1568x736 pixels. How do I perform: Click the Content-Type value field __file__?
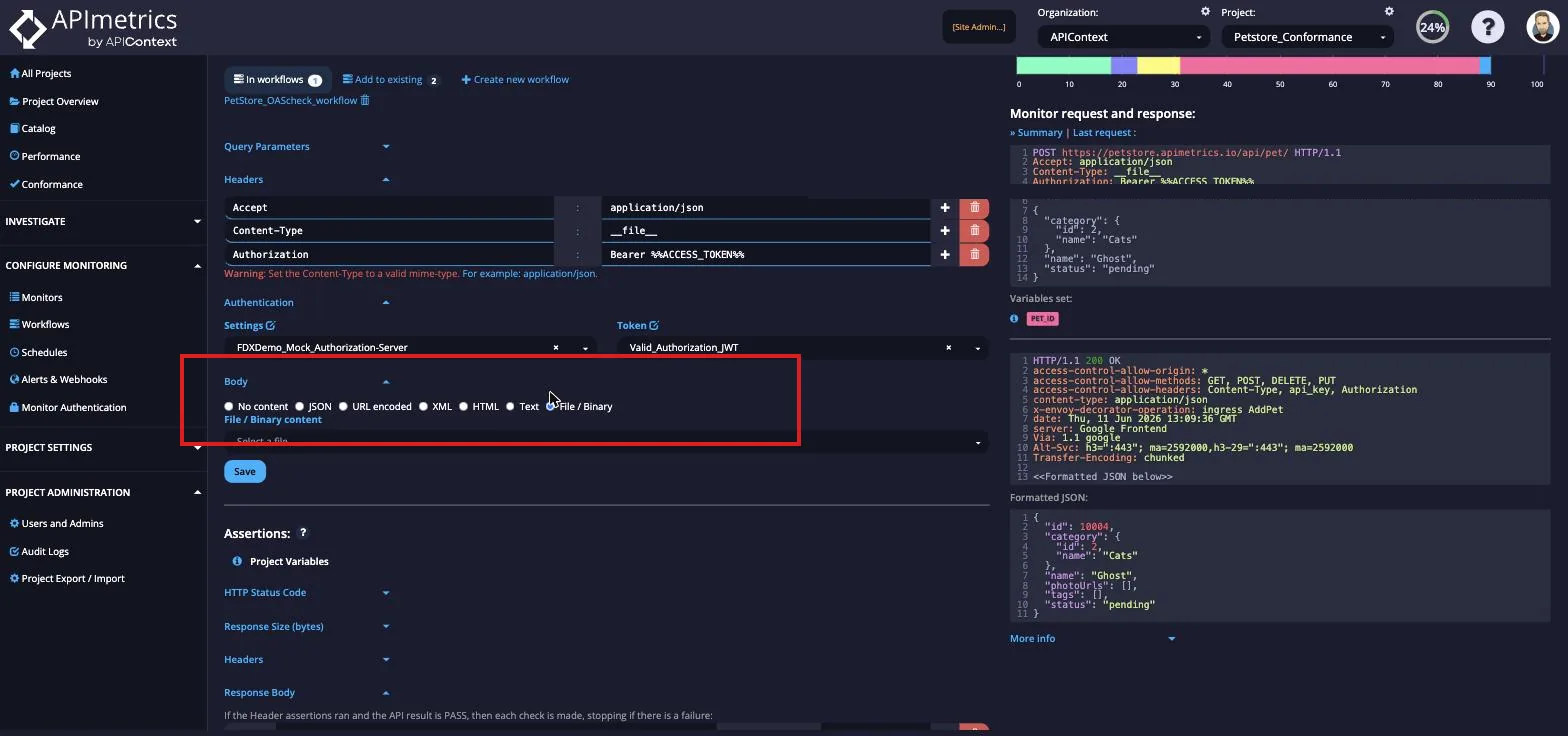click(x=766, y=231)
